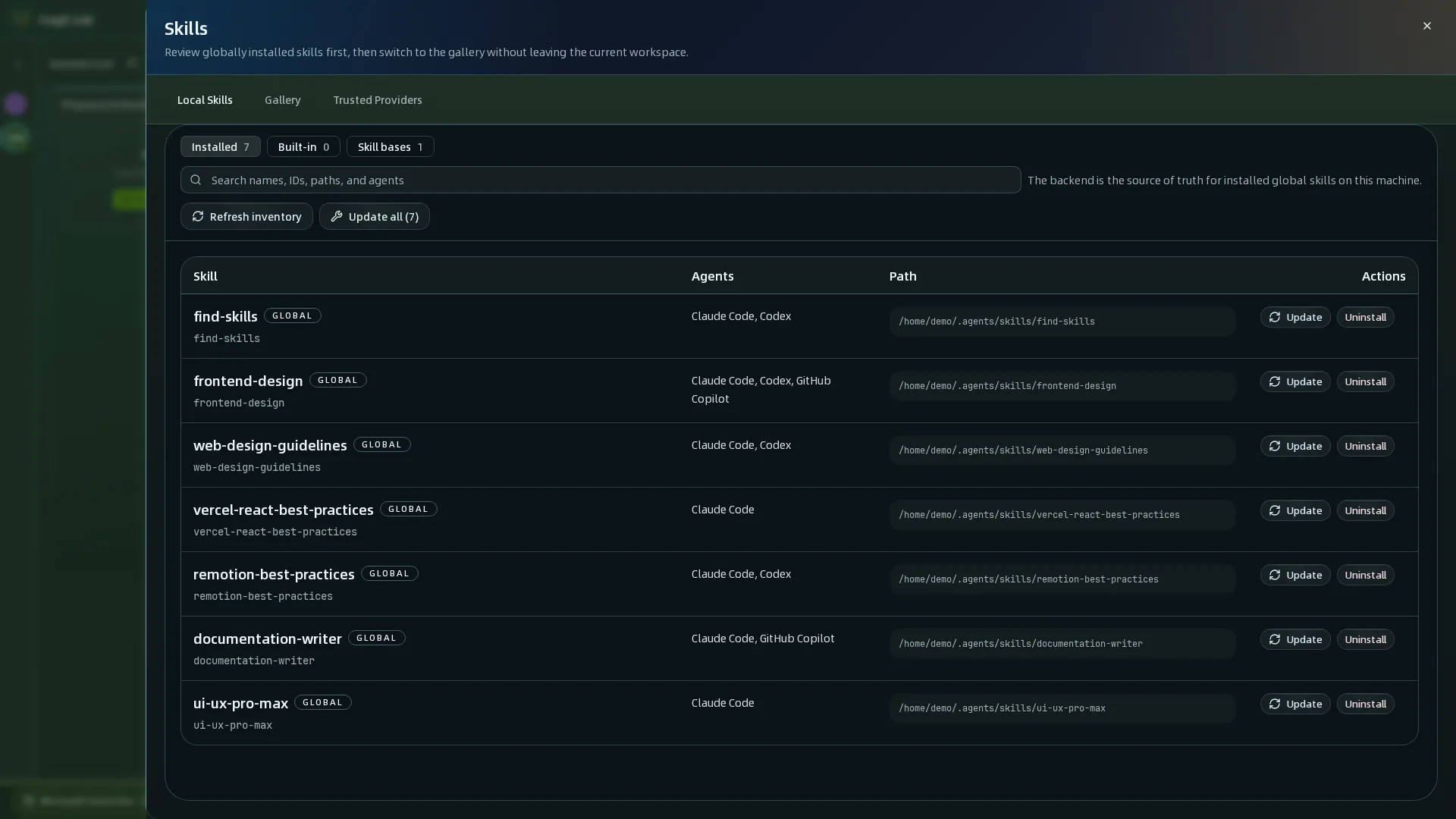Click the remotion-best-practices skill name
The height and width of the screenshot is (819, 1456).
tap(274, 574)
